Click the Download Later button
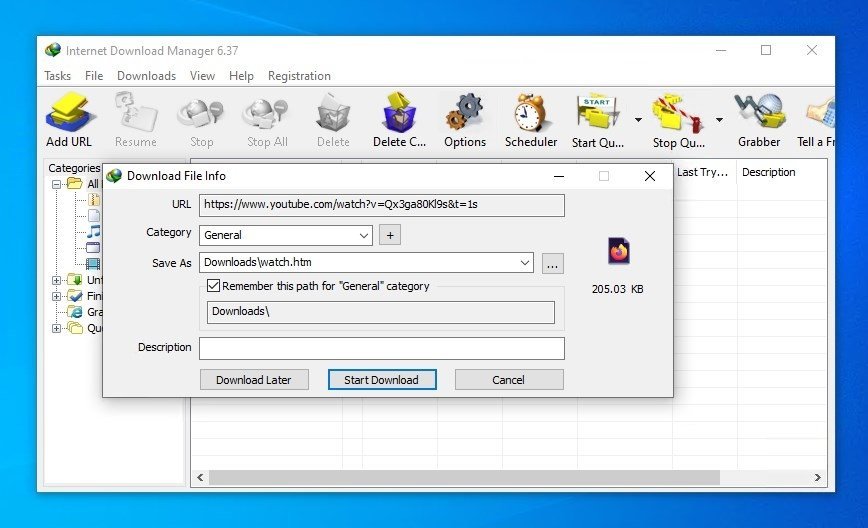868x528 pixels. click(254, 380)
